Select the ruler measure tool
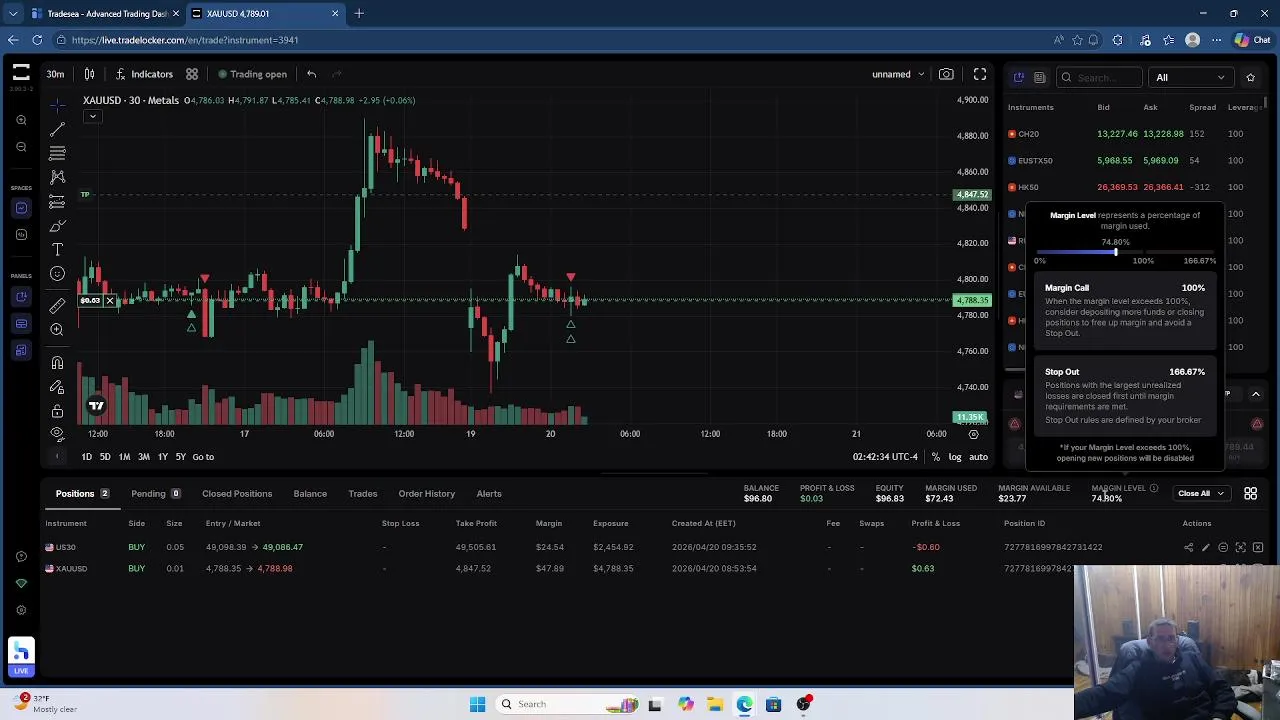This screenshot has width=1280, height=720. [x=57, y=305]
